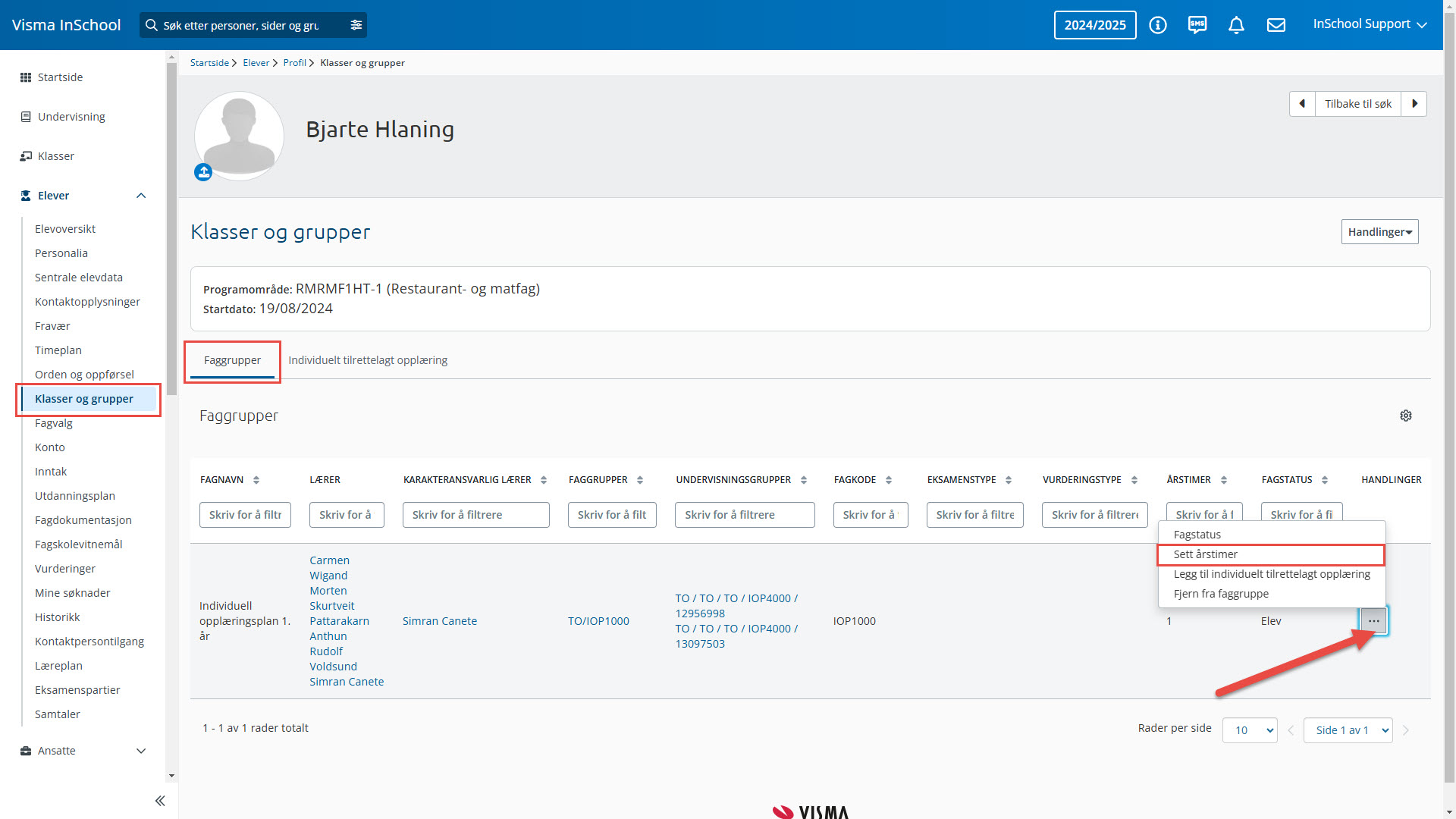Sort by Årstimer column arrows
Viewport: 1456px width, 819px height.
(1223, 480)
